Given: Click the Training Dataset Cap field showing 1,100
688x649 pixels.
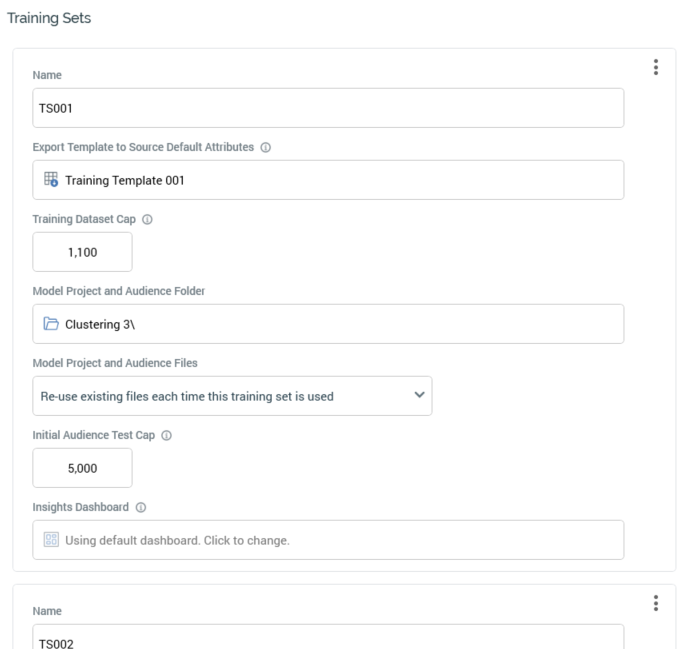Looking at the screenshot, I should coord(82,252).
